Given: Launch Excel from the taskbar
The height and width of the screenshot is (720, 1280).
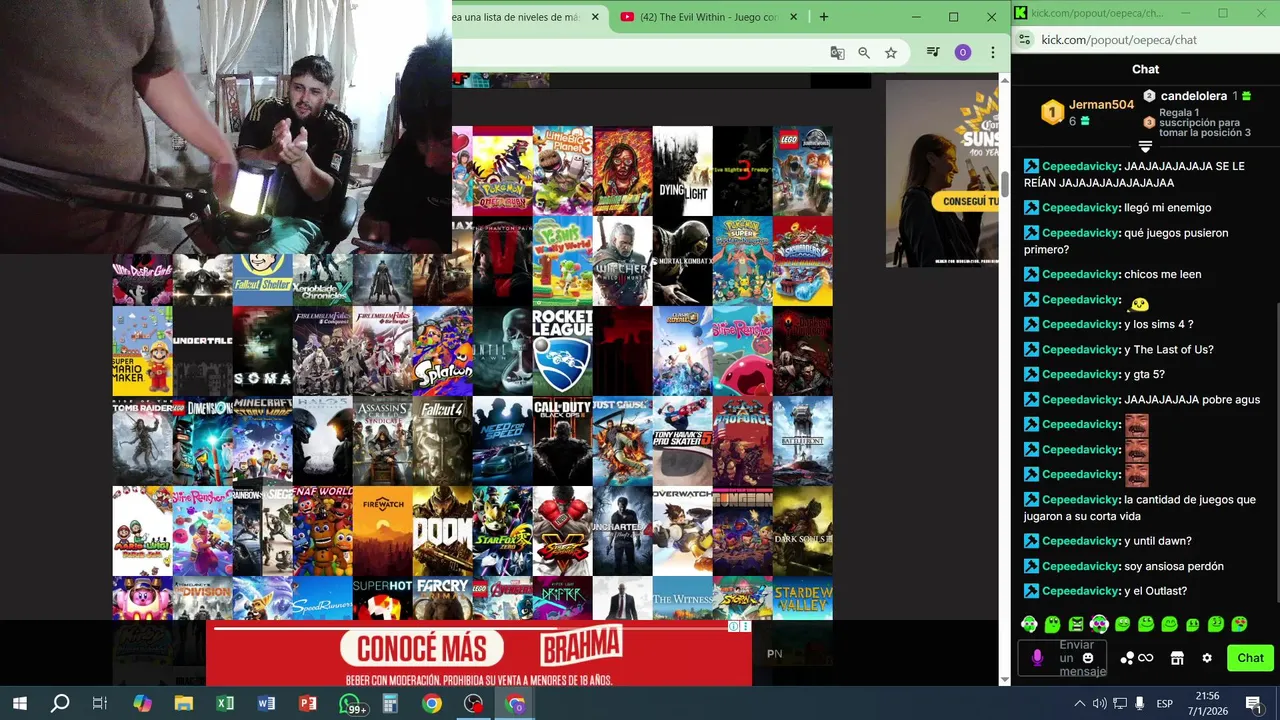Looking at the screenshot, I should point(225,703).
